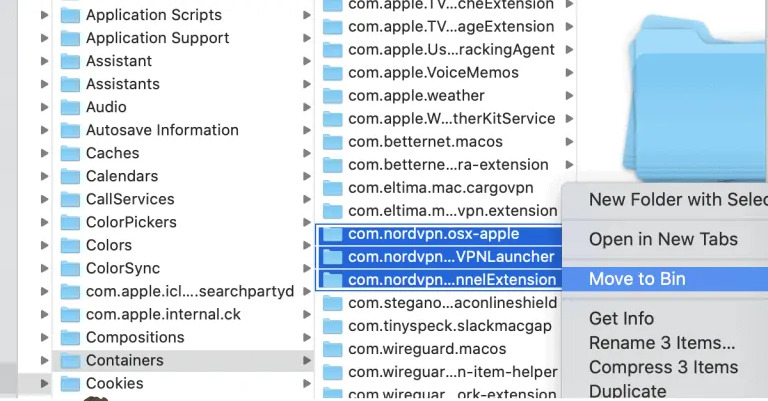Click the Compositions folder icon
This screenshot has width=768, height=401.
pos(70,337)
